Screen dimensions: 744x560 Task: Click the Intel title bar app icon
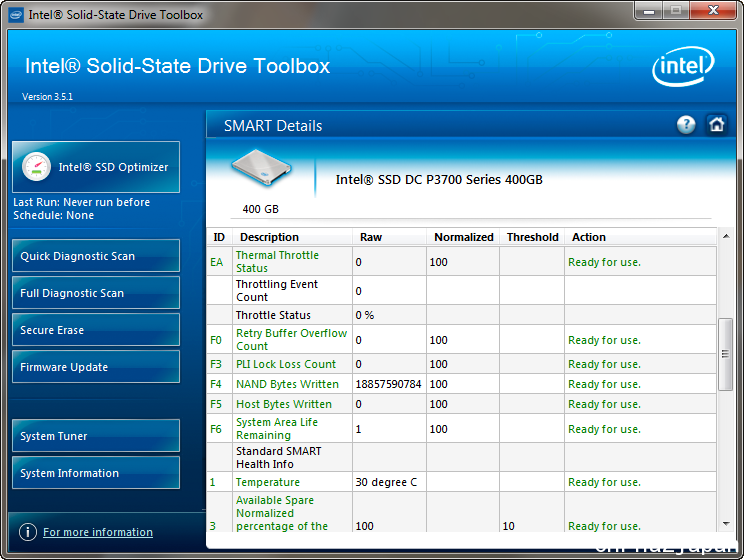pos(16,15)
